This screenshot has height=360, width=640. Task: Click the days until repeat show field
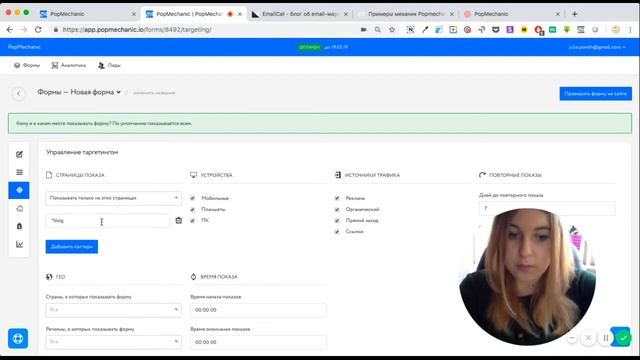point(547,208)
